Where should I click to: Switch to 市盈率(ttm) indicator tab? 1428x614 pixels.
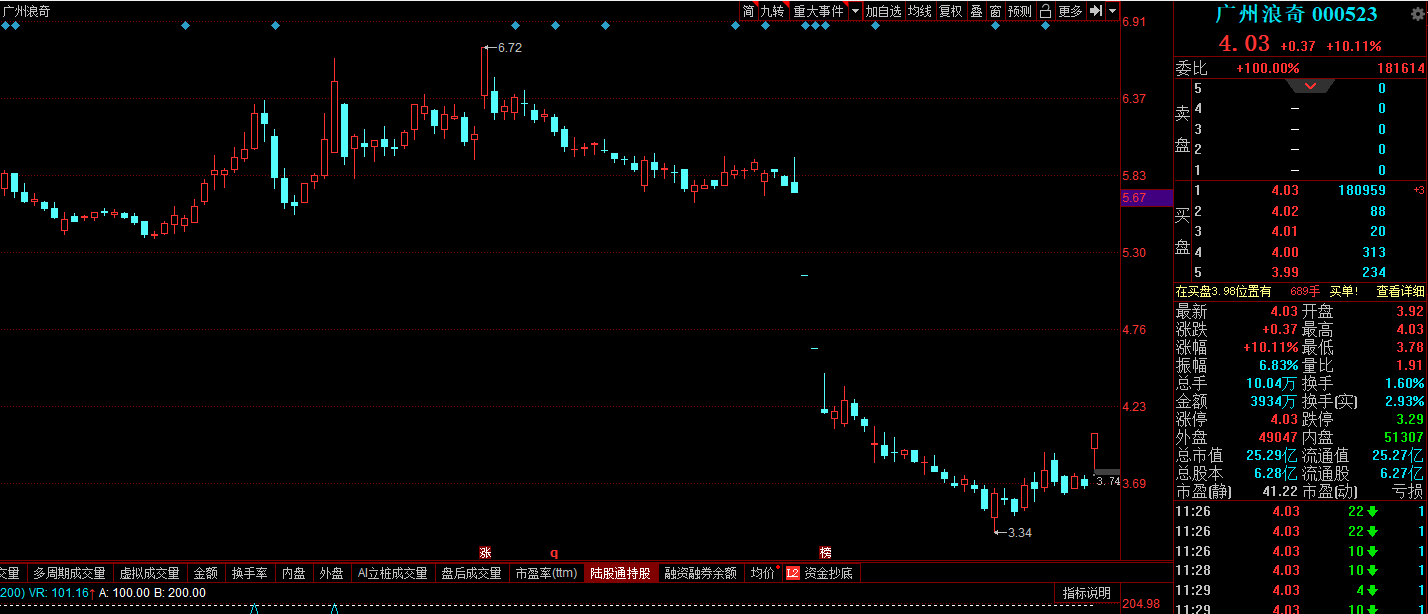[x=546, y=573]
